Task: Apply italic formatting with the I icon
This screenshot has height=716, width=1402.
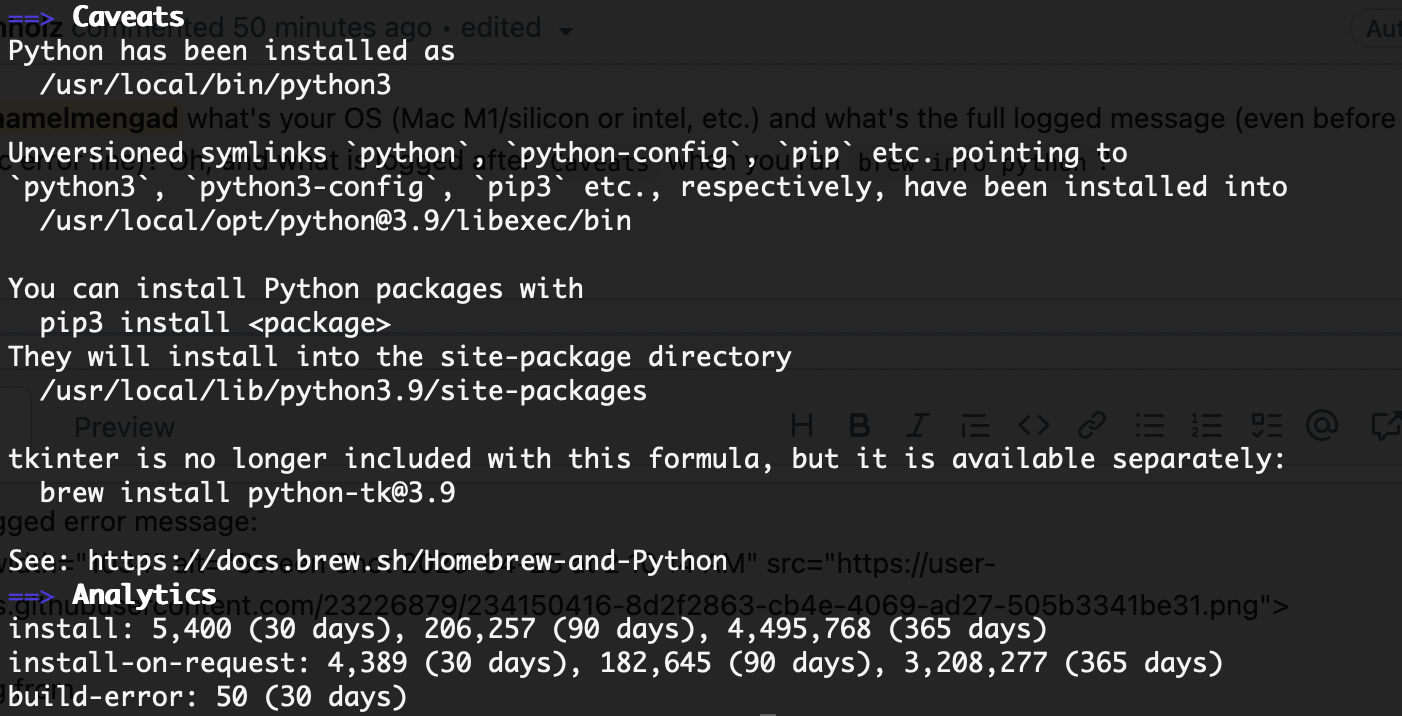Action: click(x=917, y=425)
